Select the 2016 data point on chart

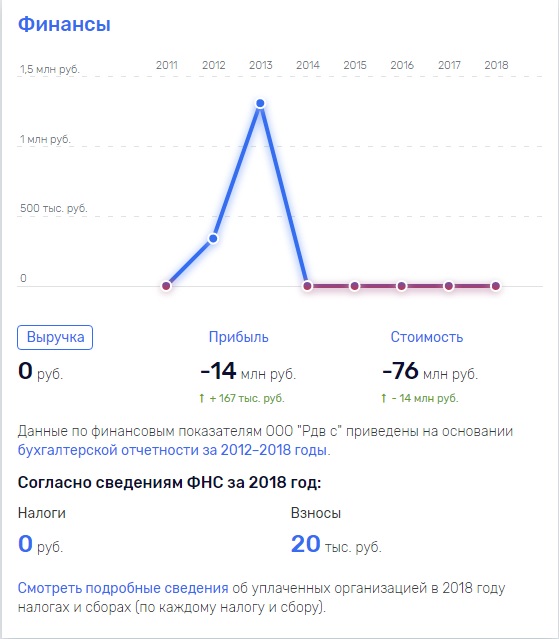click(402, 286)
